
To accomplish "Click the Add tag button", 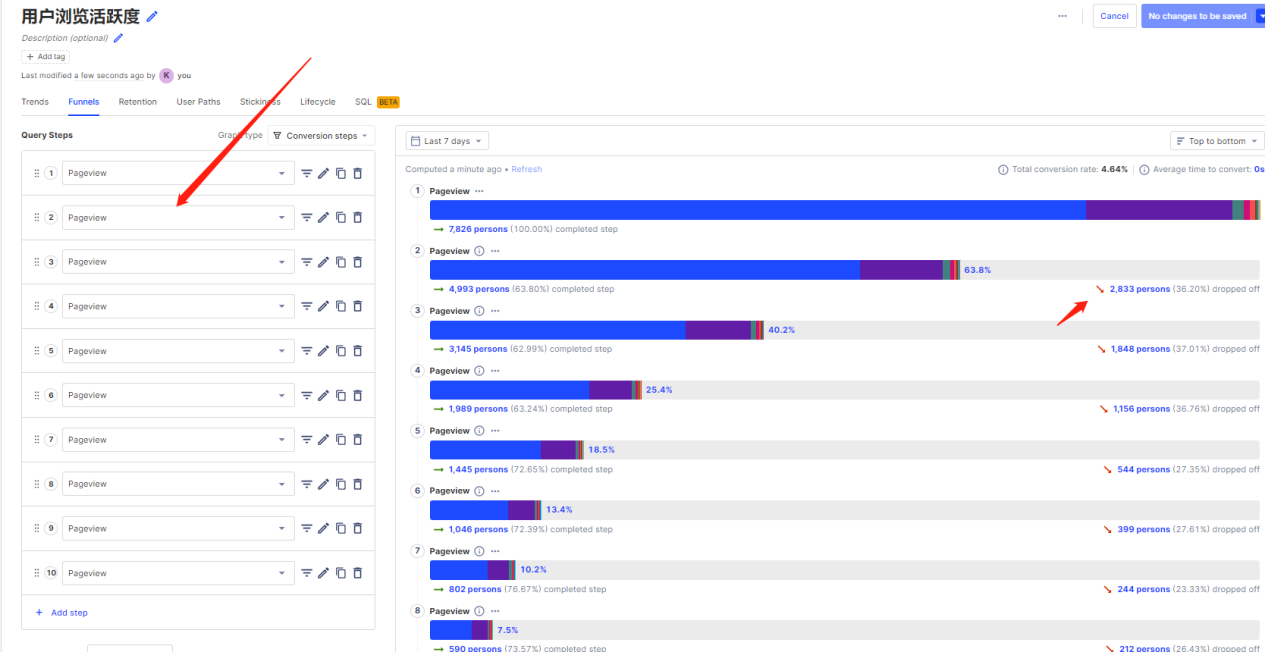I will 46,57.
